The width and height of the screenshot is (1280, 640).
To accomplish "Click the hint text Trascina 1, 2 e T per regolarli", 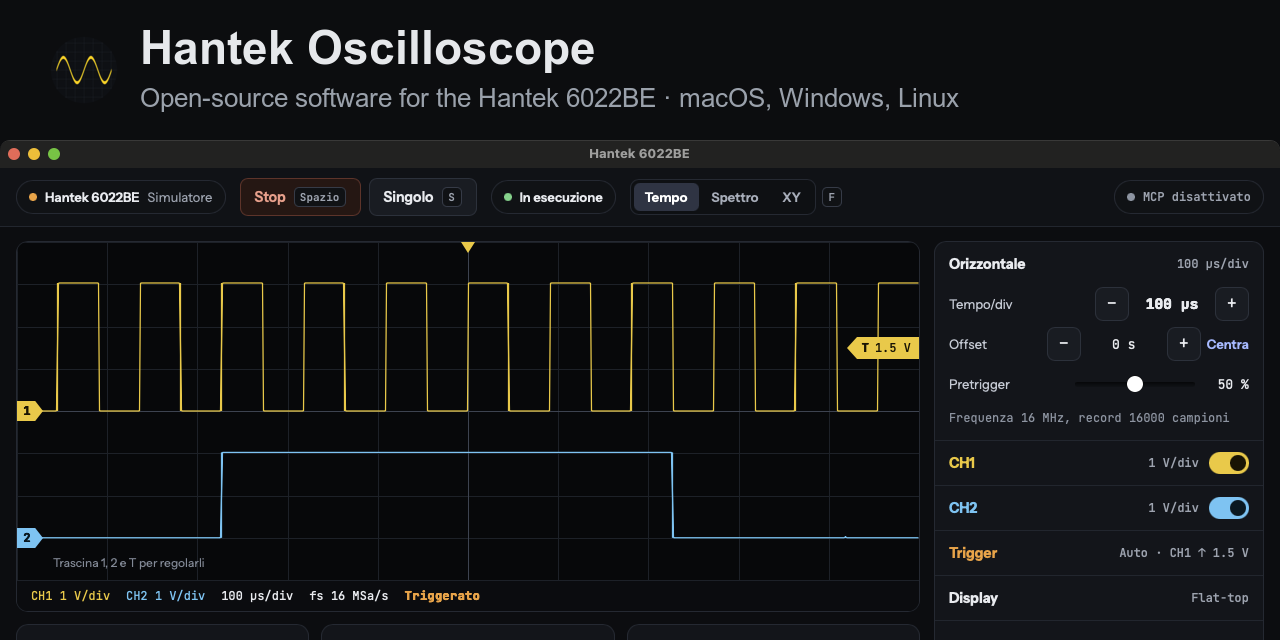I will pyautogui.click(x=129, y=563).
